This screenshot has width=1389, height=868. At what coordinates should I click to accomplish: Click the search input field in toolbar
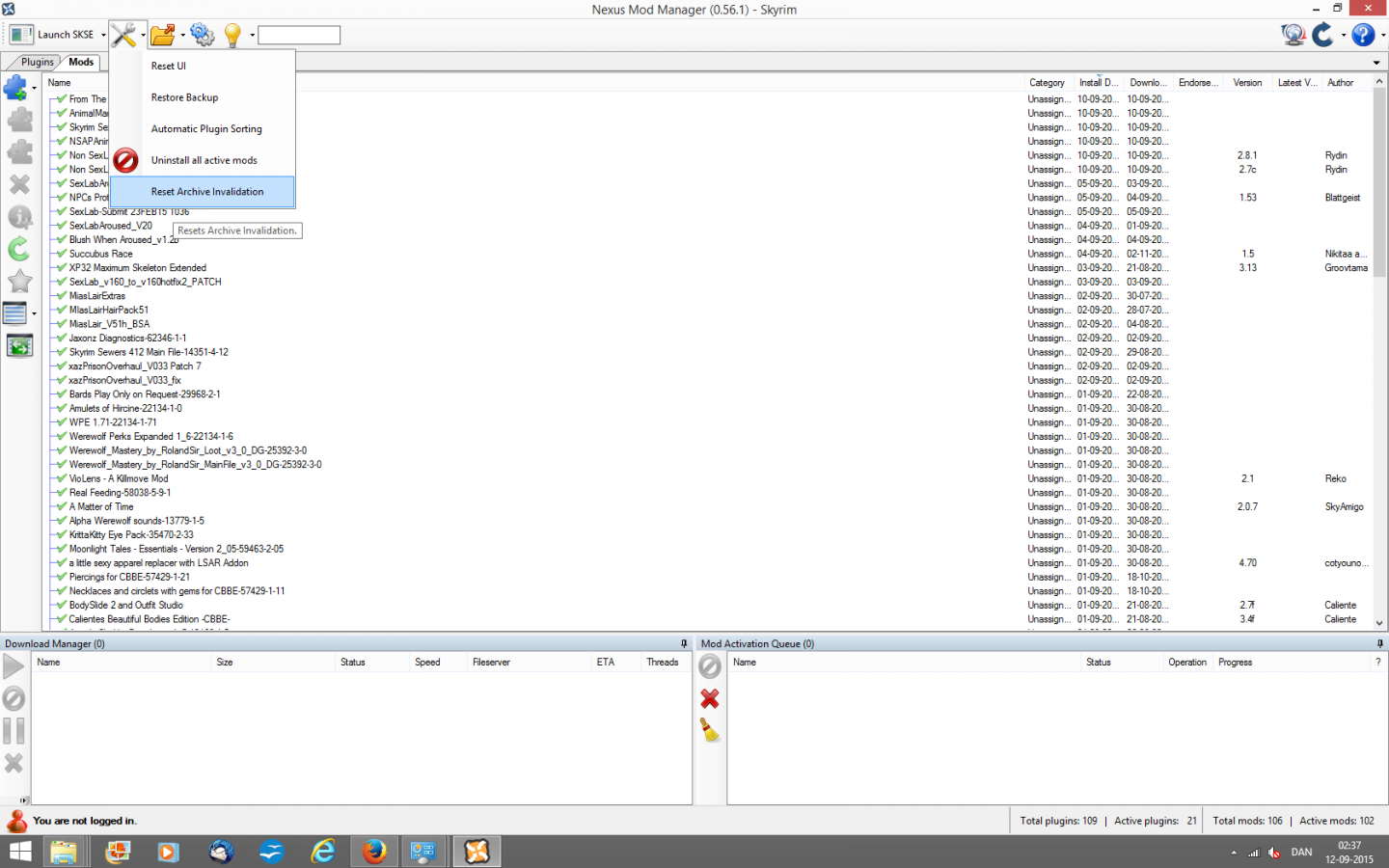(x=299, y=36)
